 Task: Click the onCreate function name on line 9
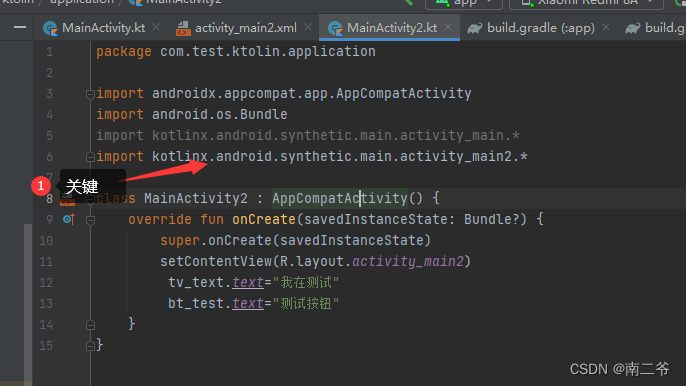[264, 219]
